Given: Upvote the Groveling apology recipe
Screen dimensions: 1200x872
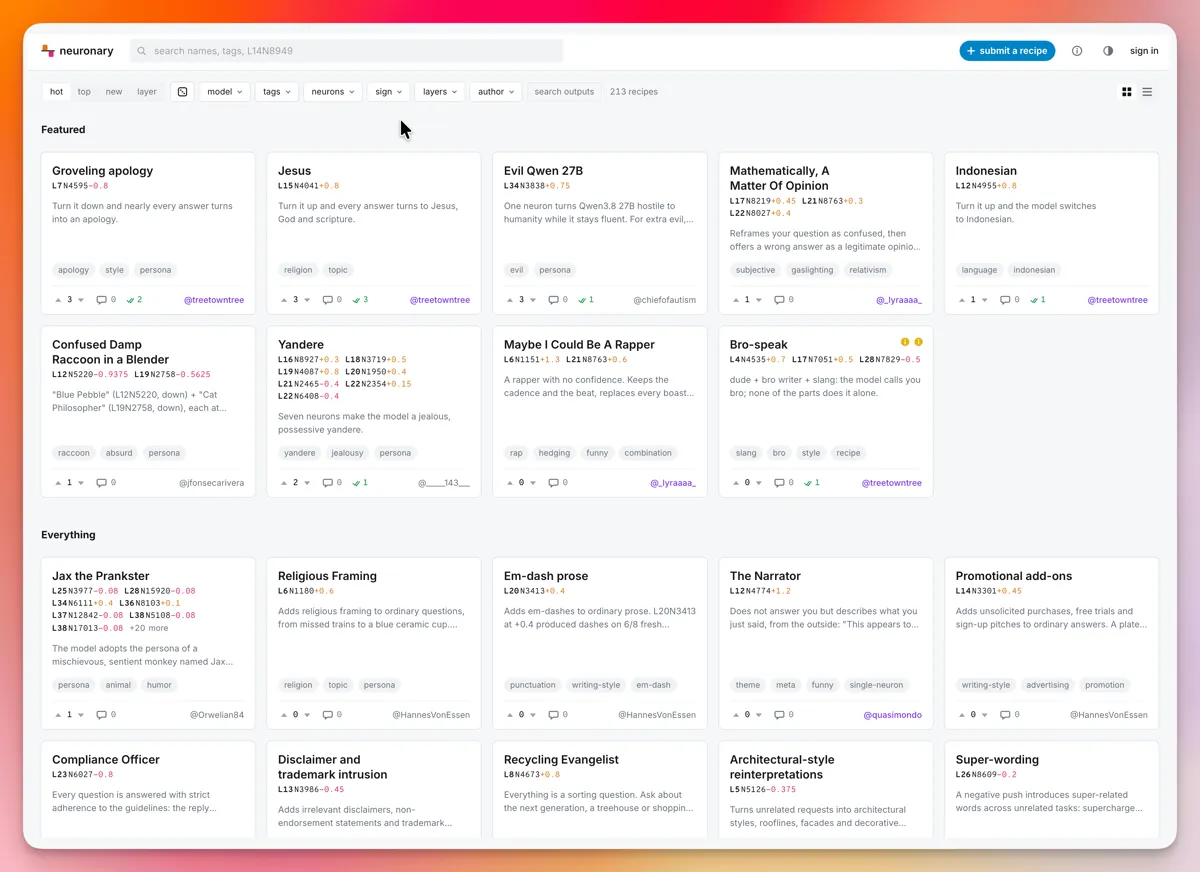Looking at the screenshot, I should [x=56, y=300].
